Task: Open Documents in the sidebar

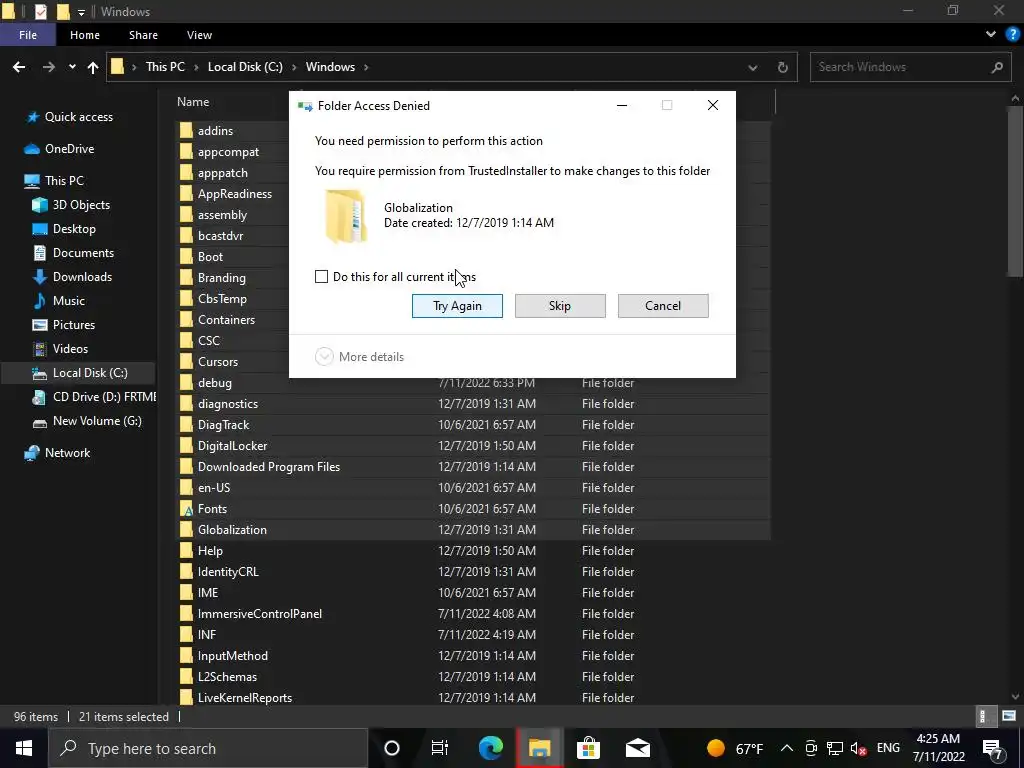Action: click(x=73, y=253)
